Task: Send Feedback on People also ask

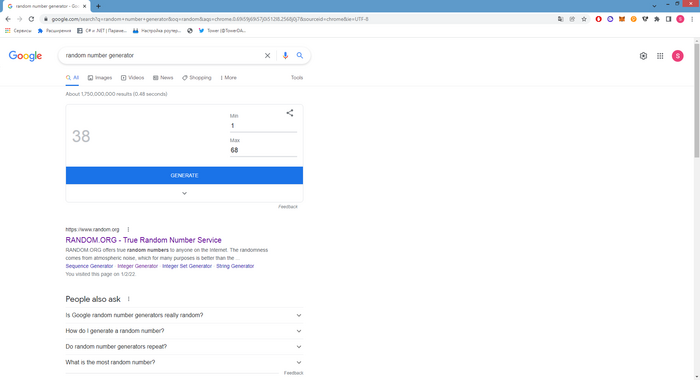Action: point(293,373)
